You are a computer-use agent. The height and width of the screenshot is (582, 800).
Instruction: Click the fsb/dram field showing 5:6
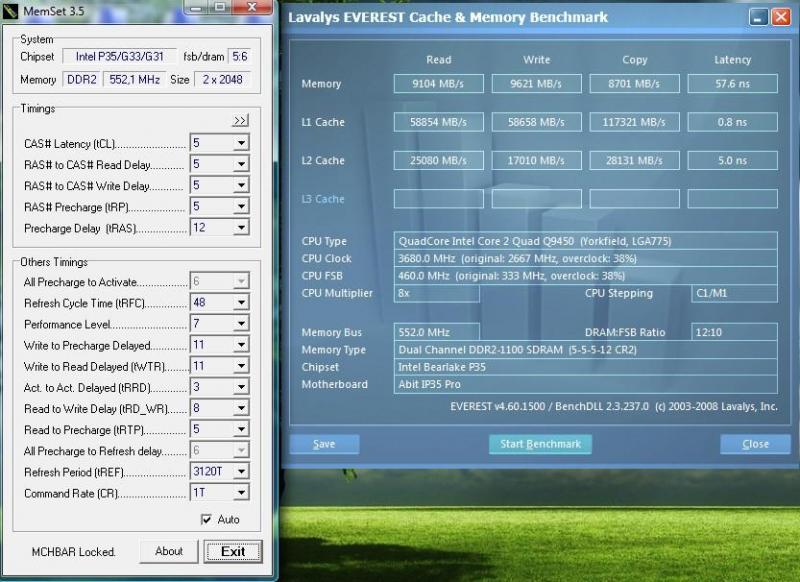point(239,56)
